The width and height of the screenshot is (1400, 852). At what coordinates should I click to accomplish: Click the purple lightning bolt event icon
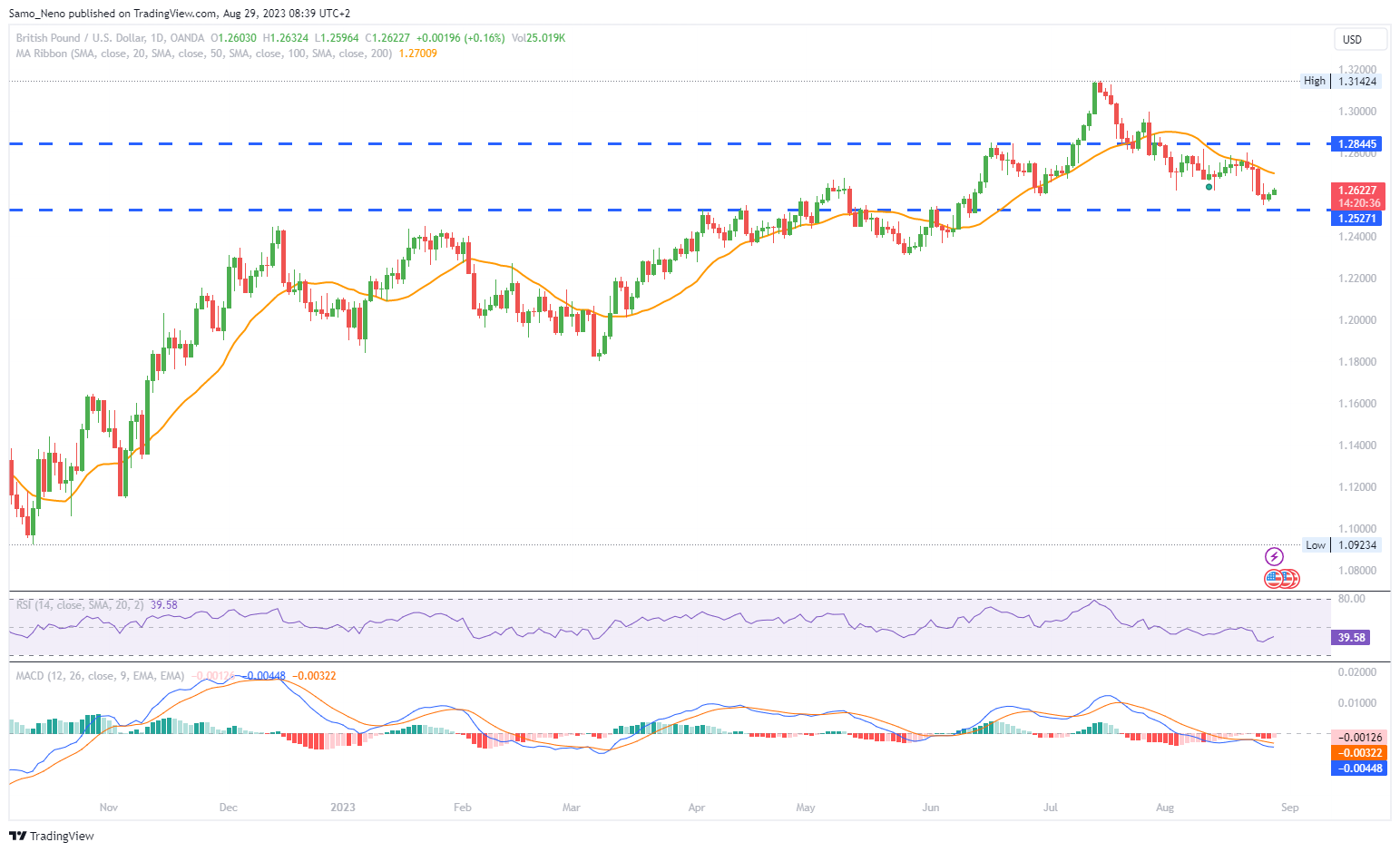coord(1274,556)
